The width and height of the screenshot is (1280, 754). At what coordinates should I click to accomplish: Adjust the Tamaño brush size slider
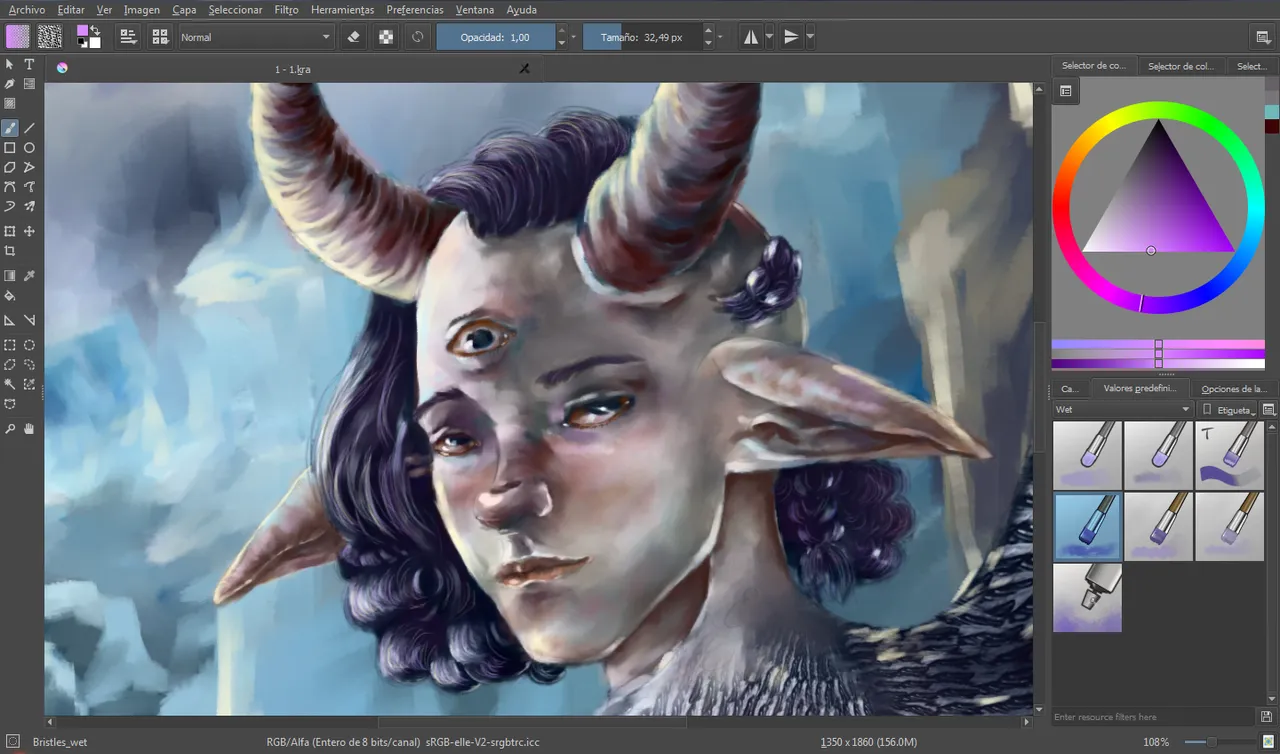[x=642, y=37]
